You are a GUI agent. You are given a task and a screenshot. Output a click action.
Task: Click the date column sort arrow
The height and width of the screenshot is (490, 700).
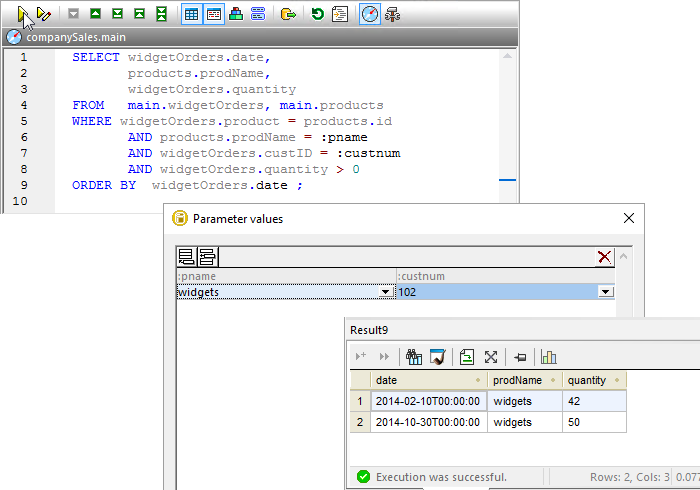pos(478,381)
